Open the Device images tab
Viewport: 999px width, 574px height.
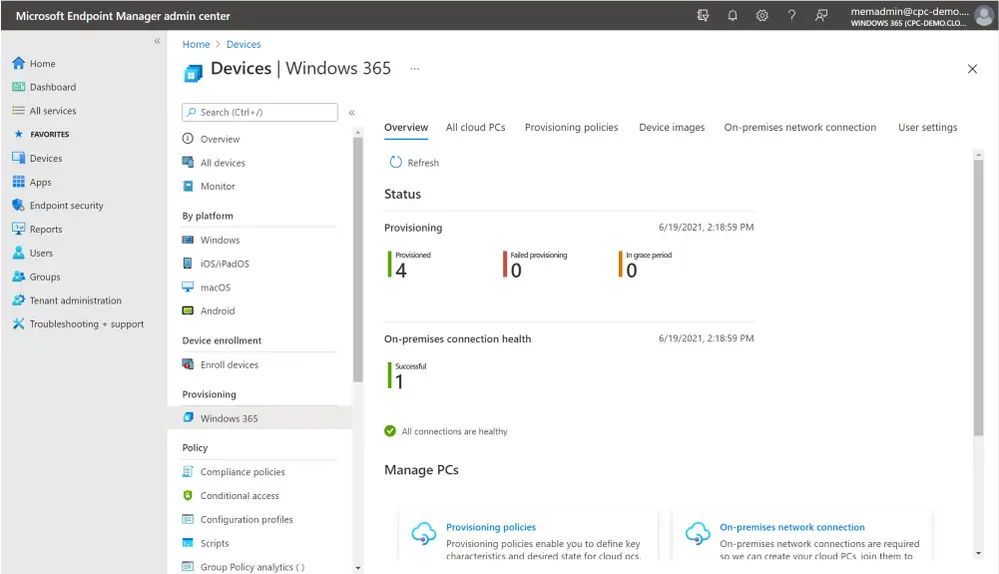[x=672, y=127]
